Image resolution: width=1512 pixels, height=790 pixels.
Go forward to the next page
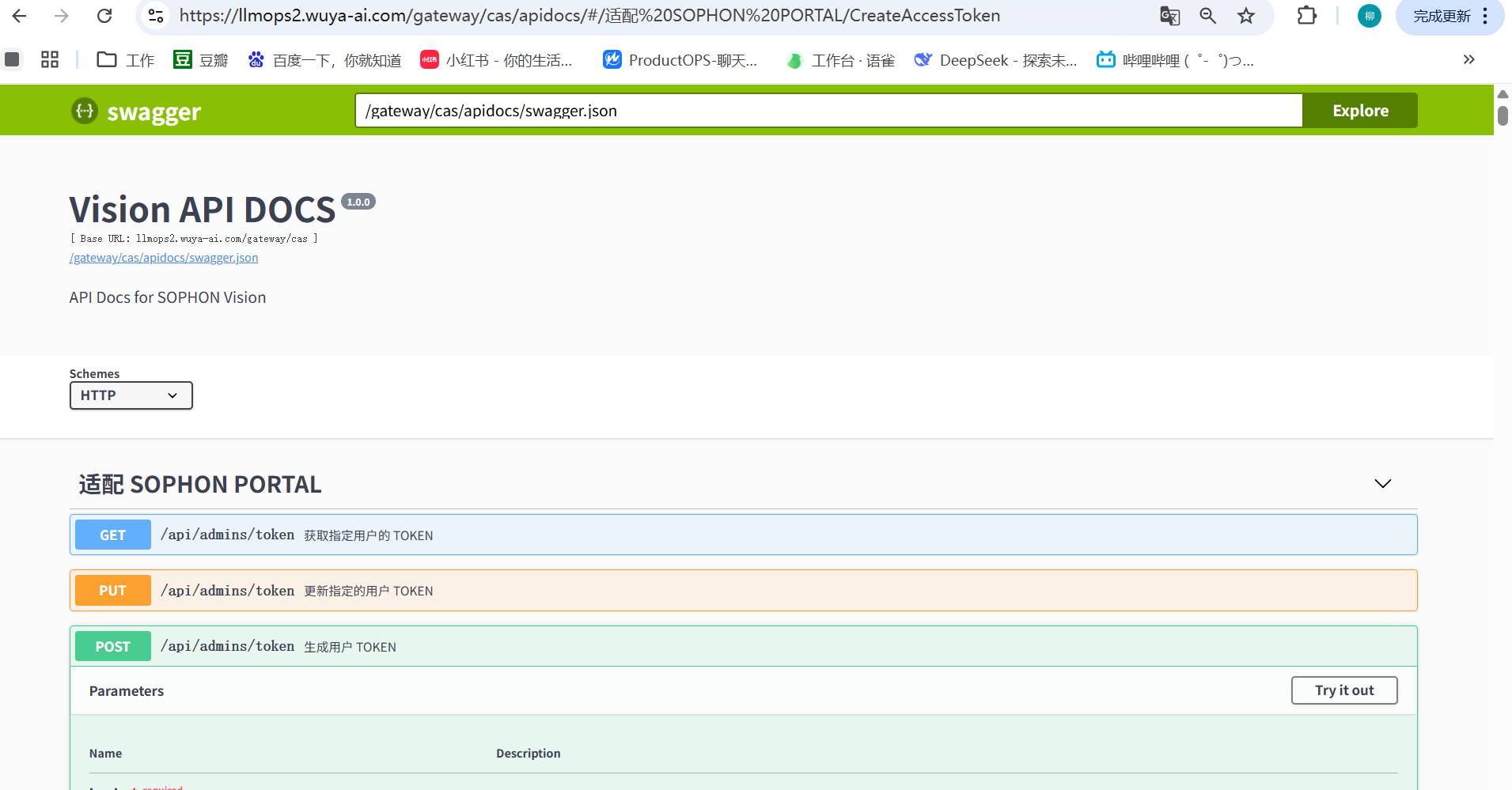[62, 16]
